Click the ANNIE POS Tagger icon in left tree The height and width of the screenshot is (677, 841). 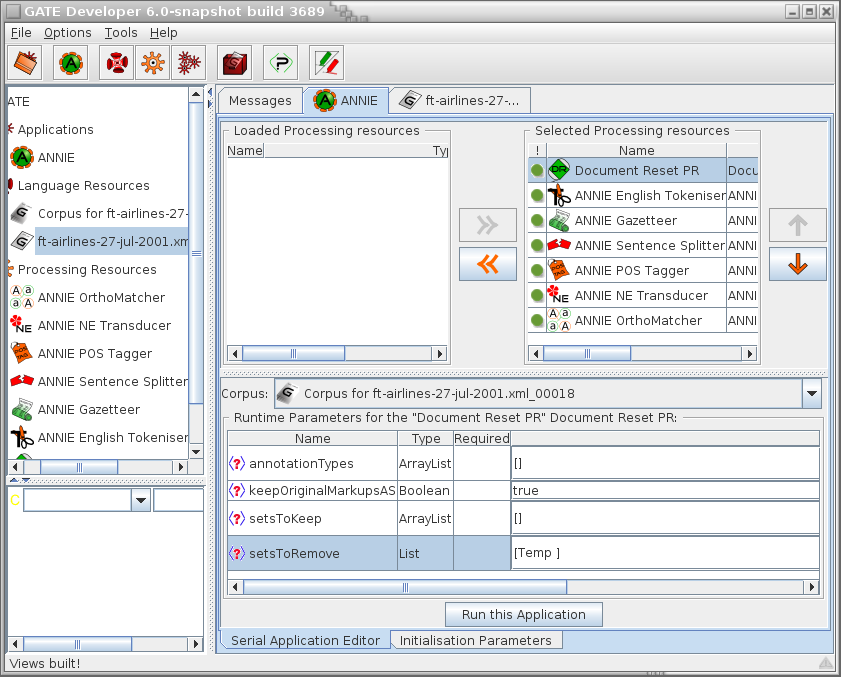point(22,353)
